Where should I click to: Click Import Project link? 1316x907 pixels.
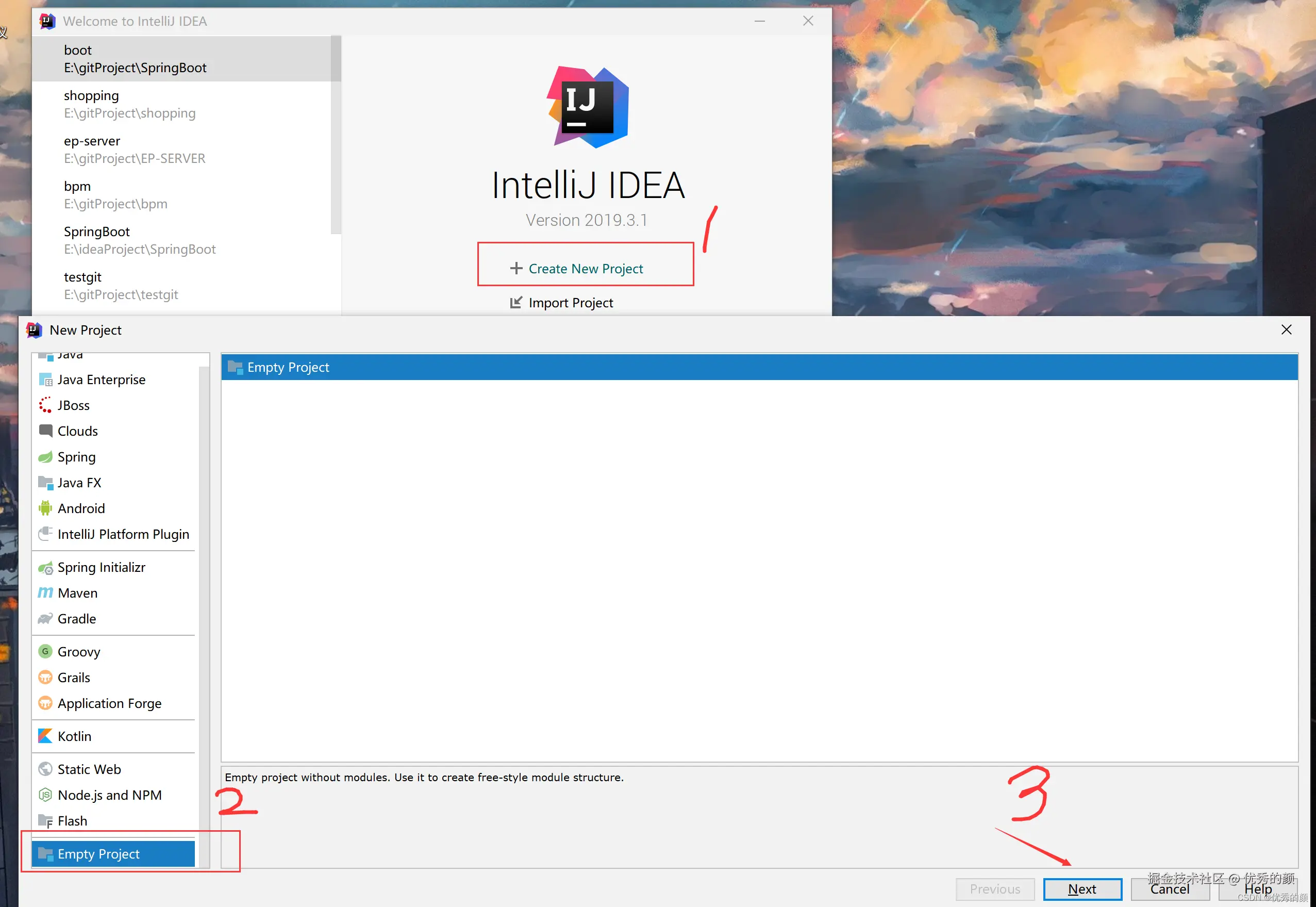[570, 303]
